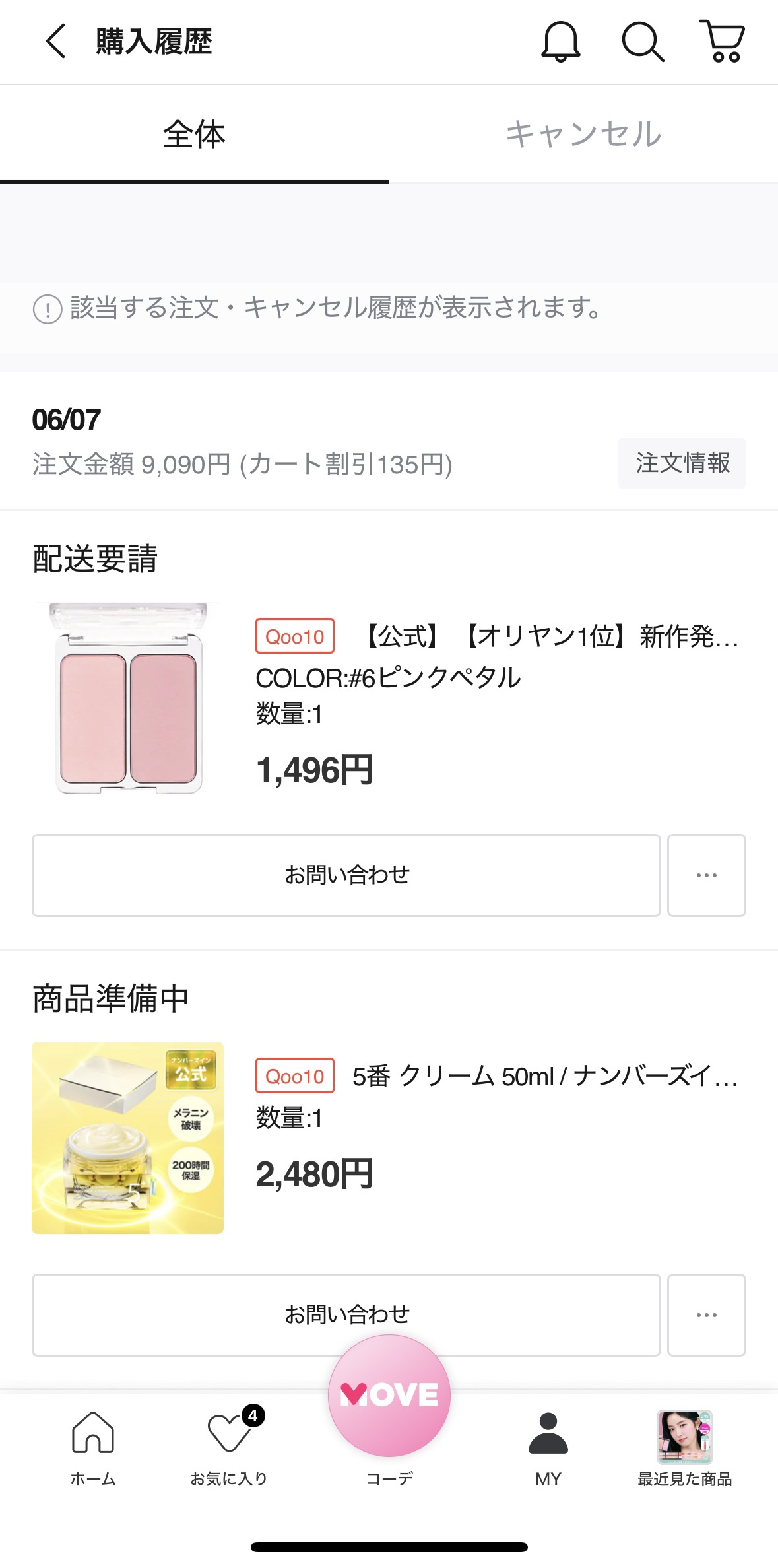Tap the back arrow icon

[56, 42]
